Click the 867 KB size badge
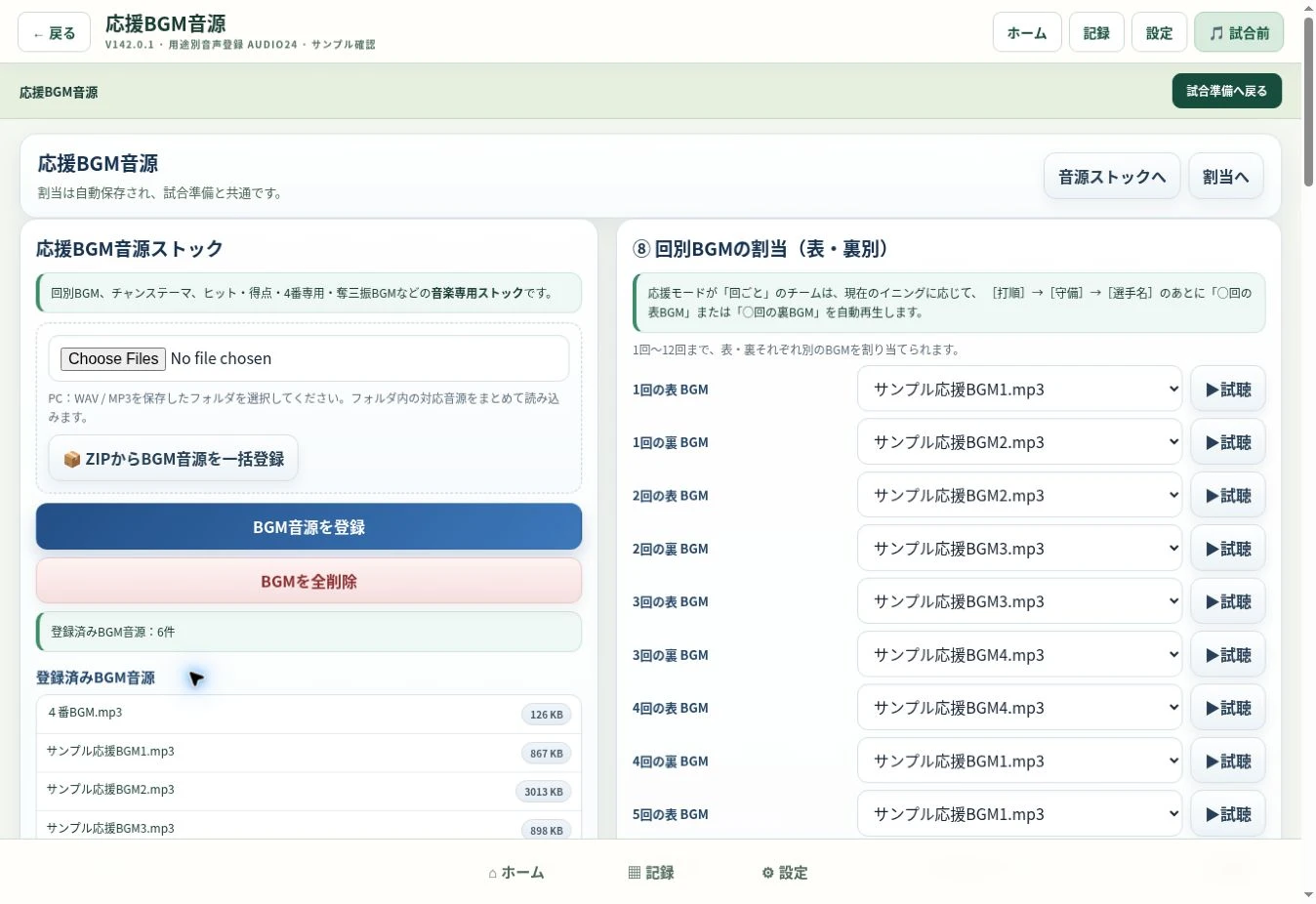The image size is (1316, 904). pyautogui.click(x=547, y=753)
